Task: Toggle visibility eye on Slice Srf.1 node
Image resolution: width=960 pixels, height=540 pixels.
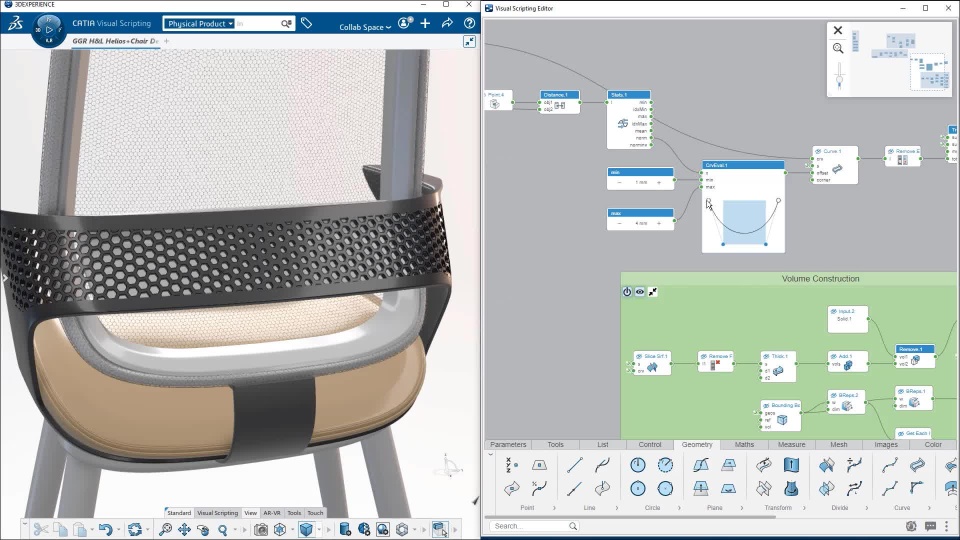Action: (x=639, y=356)
